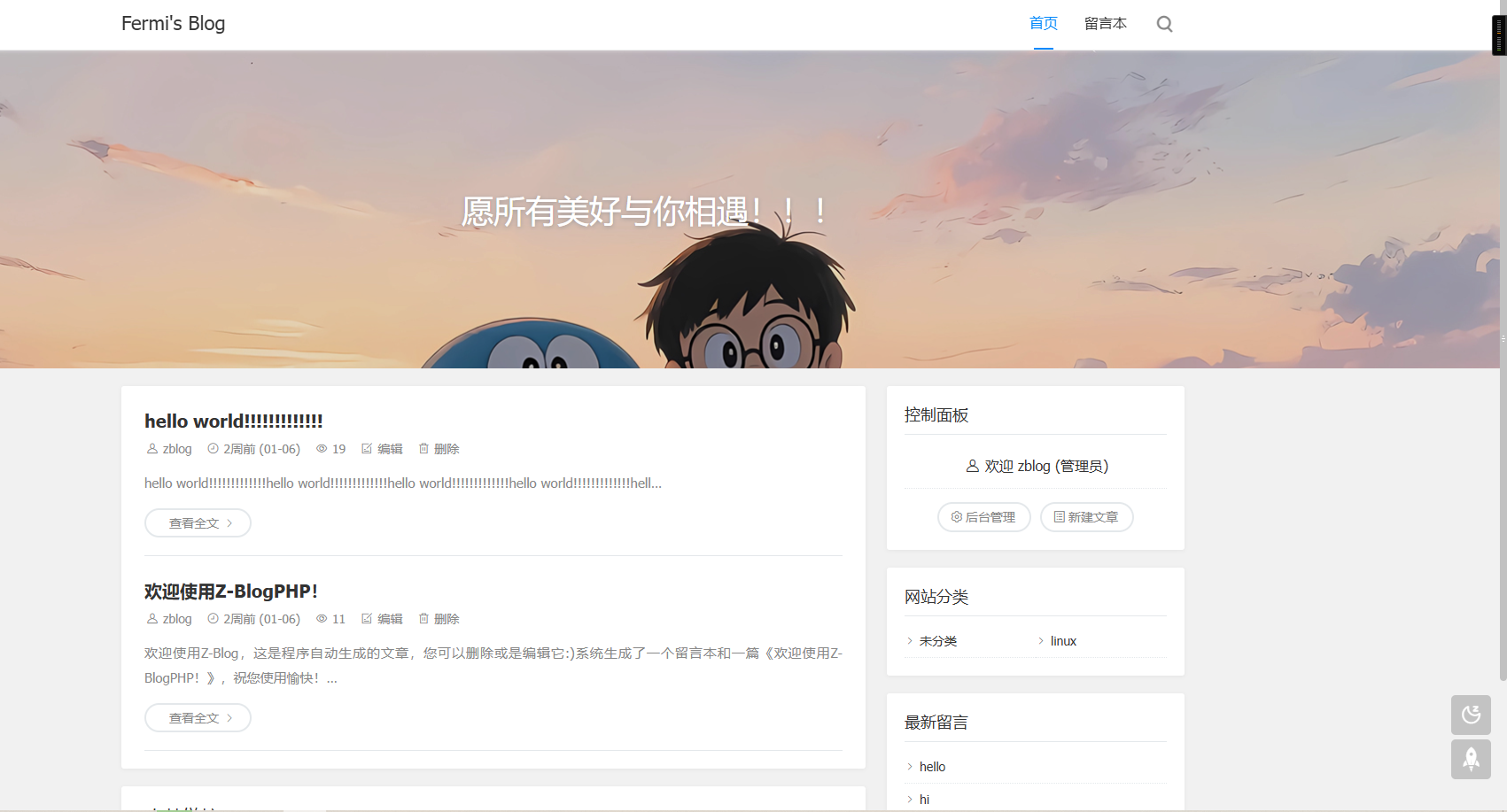Screen dimensions: 1507x812
Task: Toggle night mode with the moon icon
Action: [x=1471, y=715]
